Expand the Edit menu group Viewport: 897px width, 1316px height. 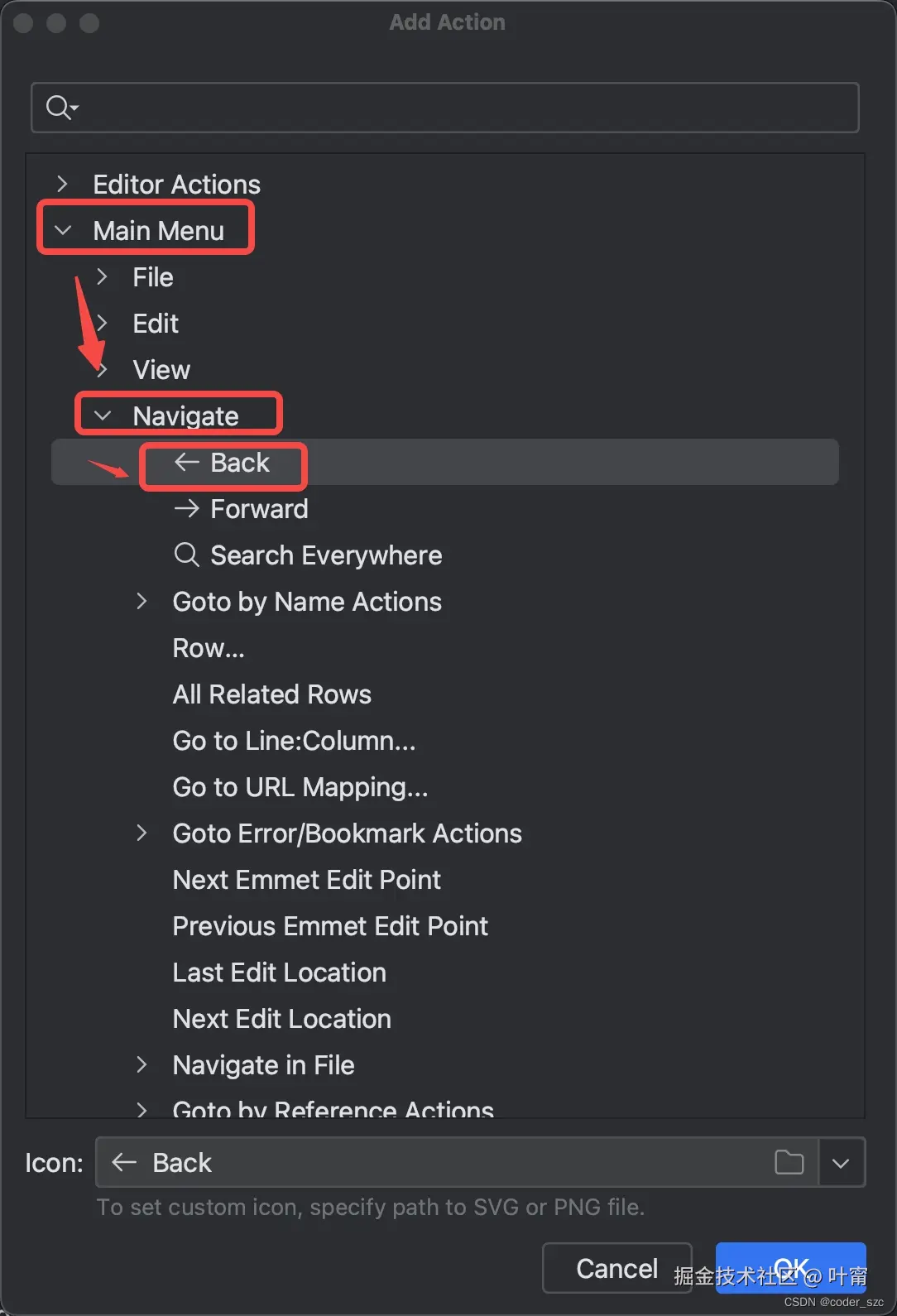(103, 323)
